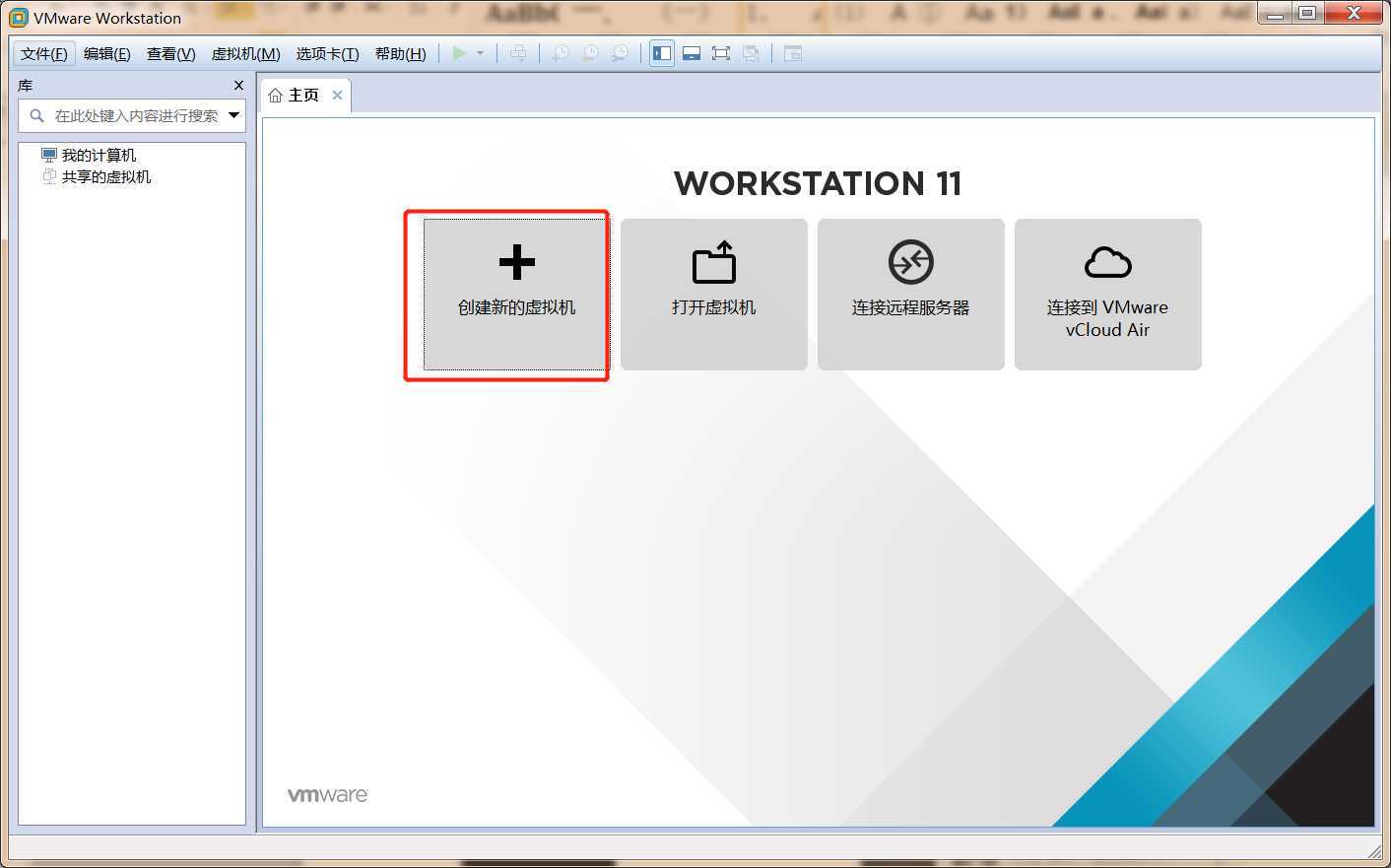The height and width of the screenshot is (868, 1391).
Task: Click the green power on play icon
Action: pyautogui.click(x=459, y=53)
